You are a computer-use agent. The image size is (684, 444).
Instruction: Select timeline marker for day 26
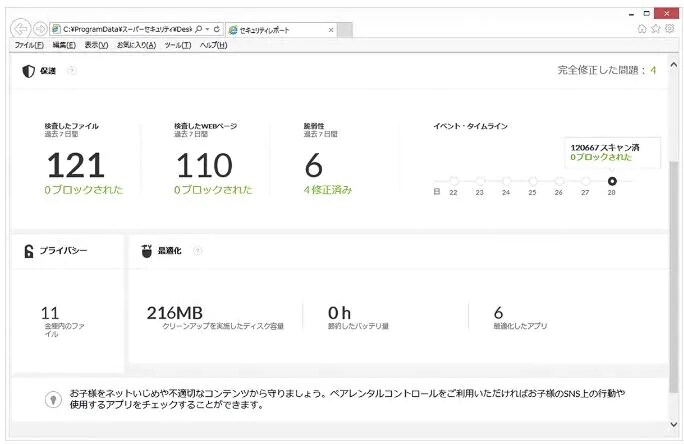[x=559, y=181]
